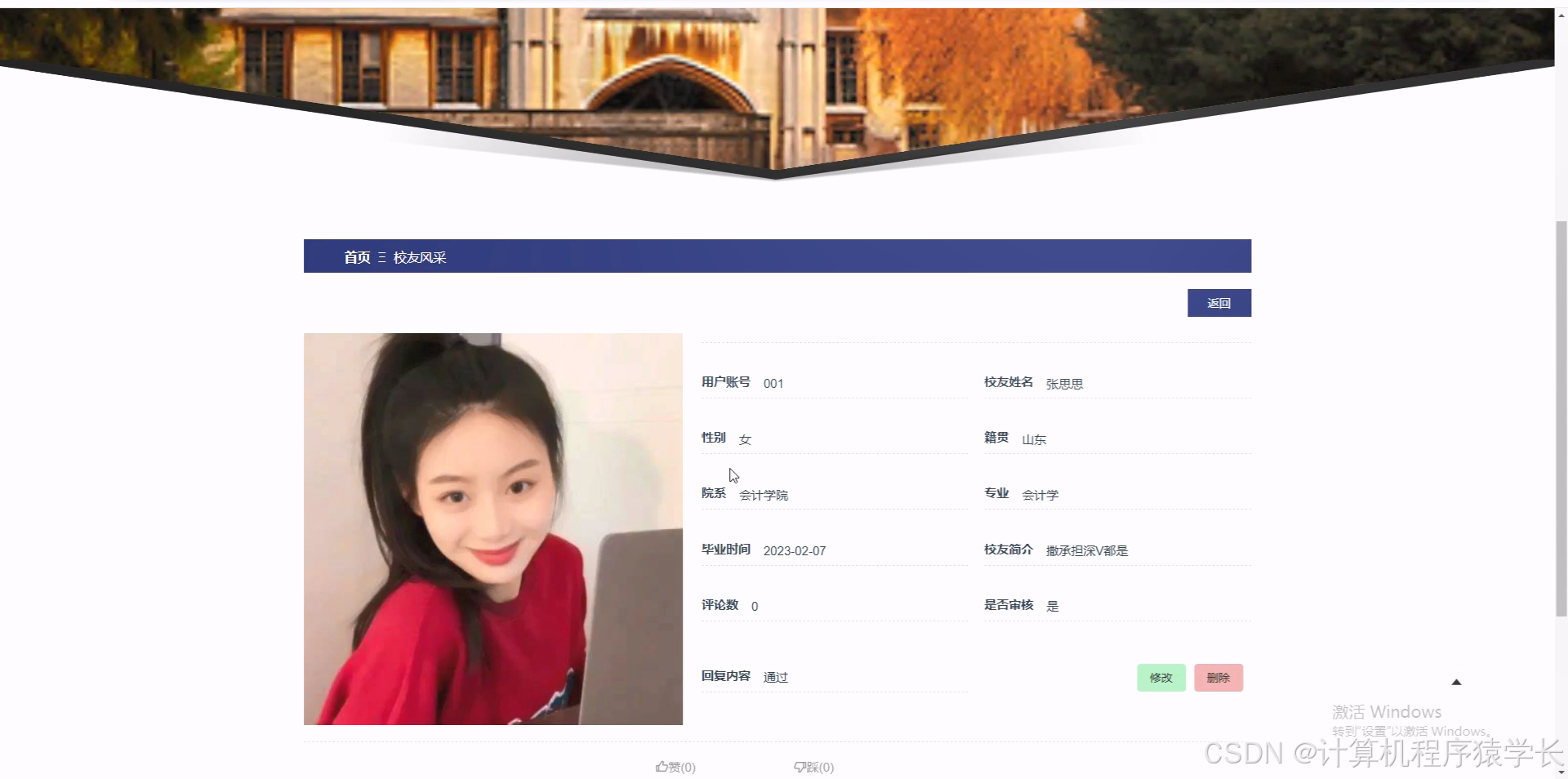This screenshot has width=1568, height=779.
Task: Click the green 修改 edit button
Action: [1160, 678]
